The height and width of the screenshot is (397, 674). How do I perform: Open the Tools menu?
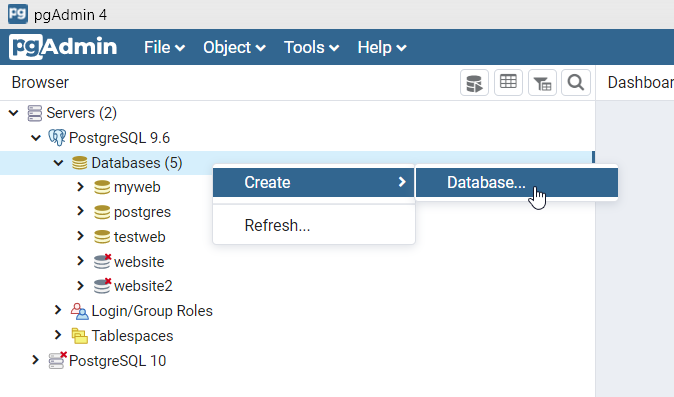point(311,47)
